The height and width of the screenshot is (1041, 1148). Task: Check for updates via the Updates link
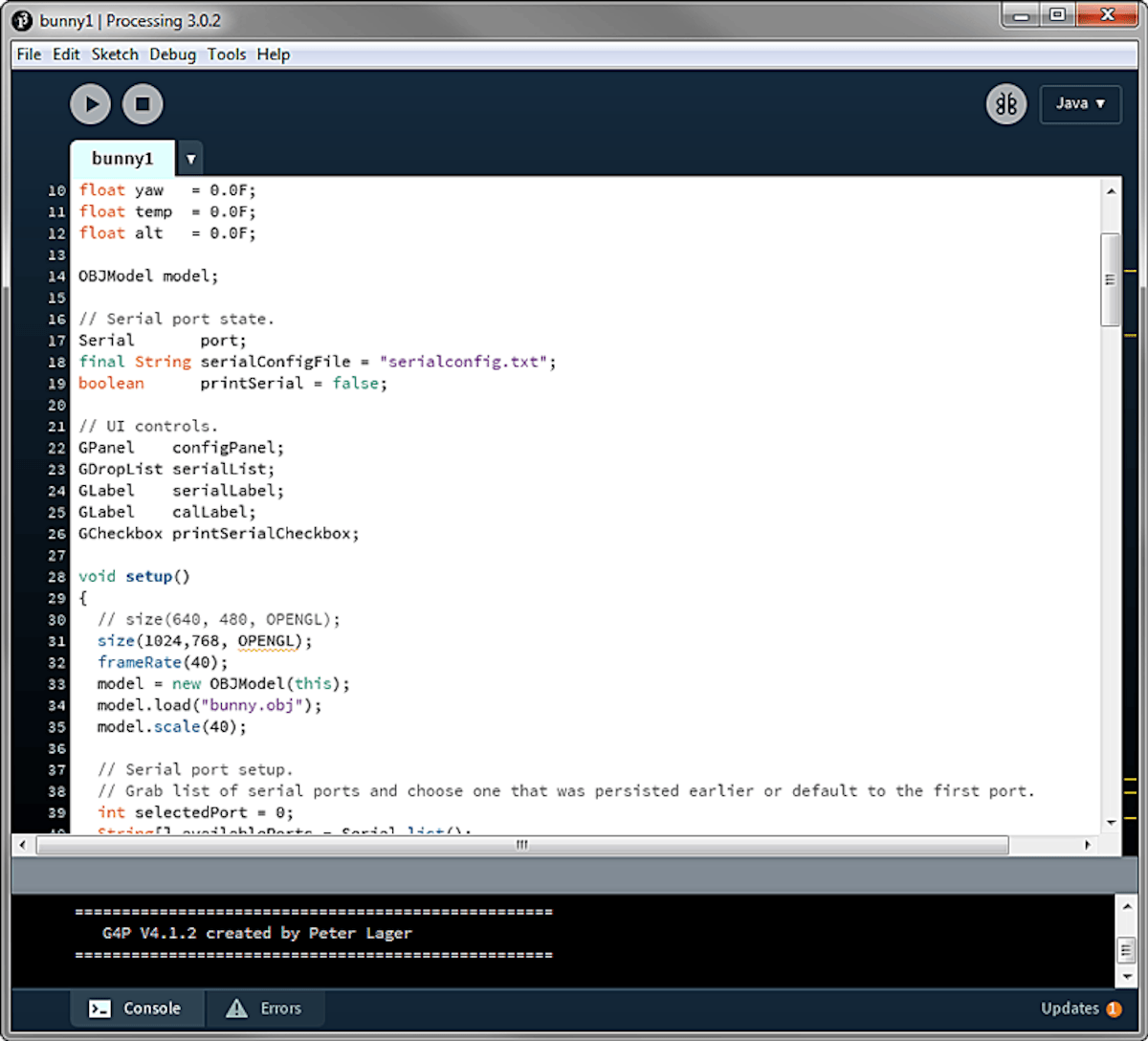(x=1071, y=1008)
